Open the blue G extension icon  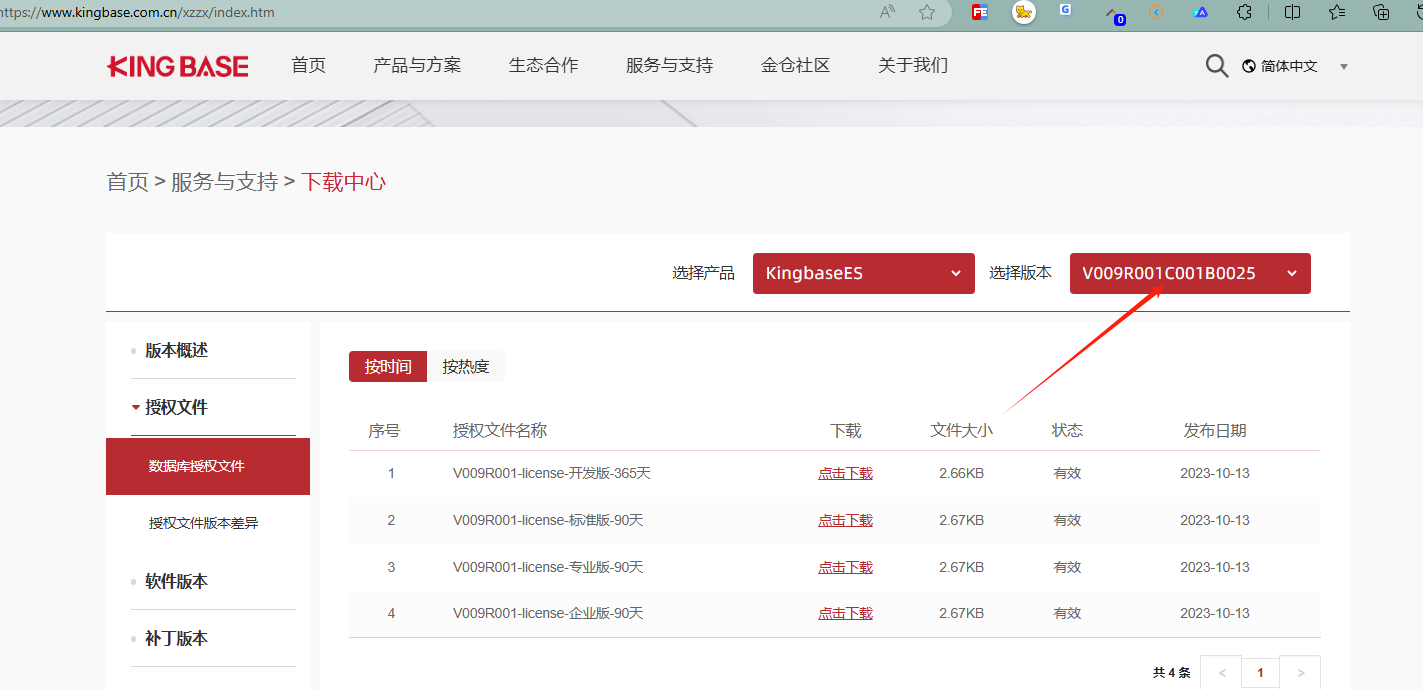tap(1065, 10)
